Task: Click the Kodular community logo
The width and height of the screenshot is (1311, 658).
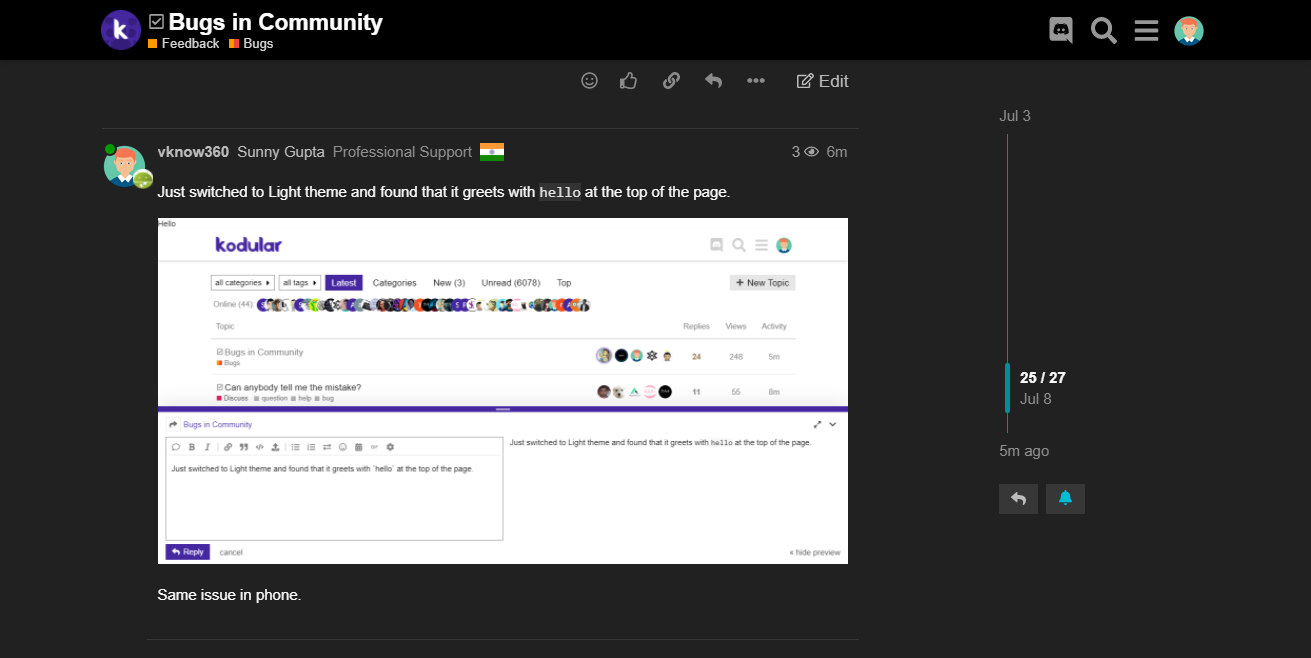Action: point(121,30)
